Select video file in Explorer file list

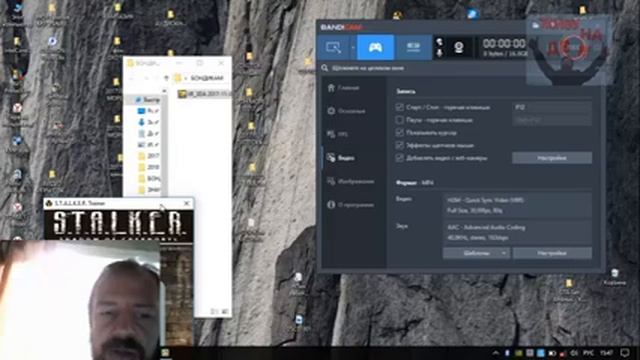[203, 94]
